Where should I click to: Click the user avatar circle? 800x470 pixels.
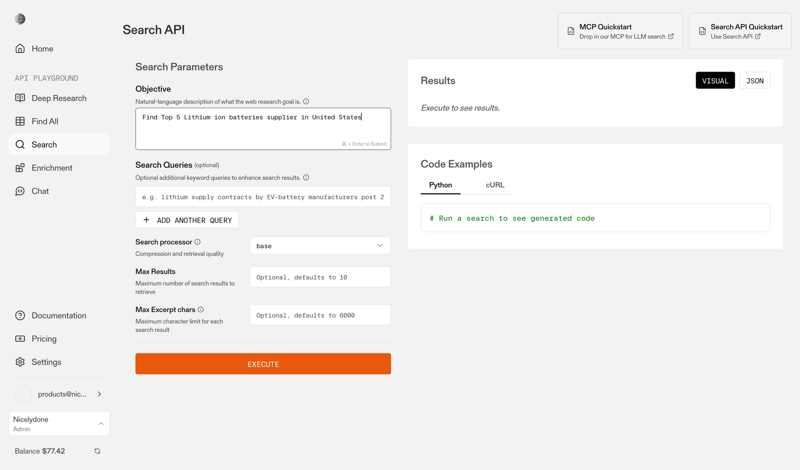pyautogui.click(x=23, y=394)
